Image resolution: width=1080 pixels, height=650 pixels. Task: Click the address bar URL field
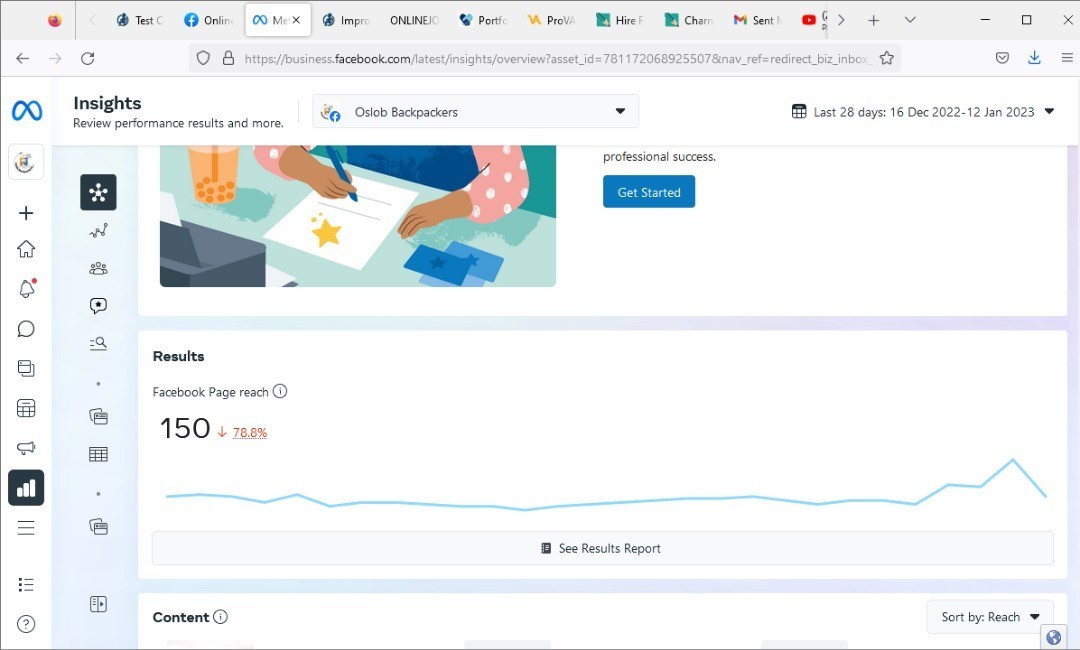coord(557,59)
